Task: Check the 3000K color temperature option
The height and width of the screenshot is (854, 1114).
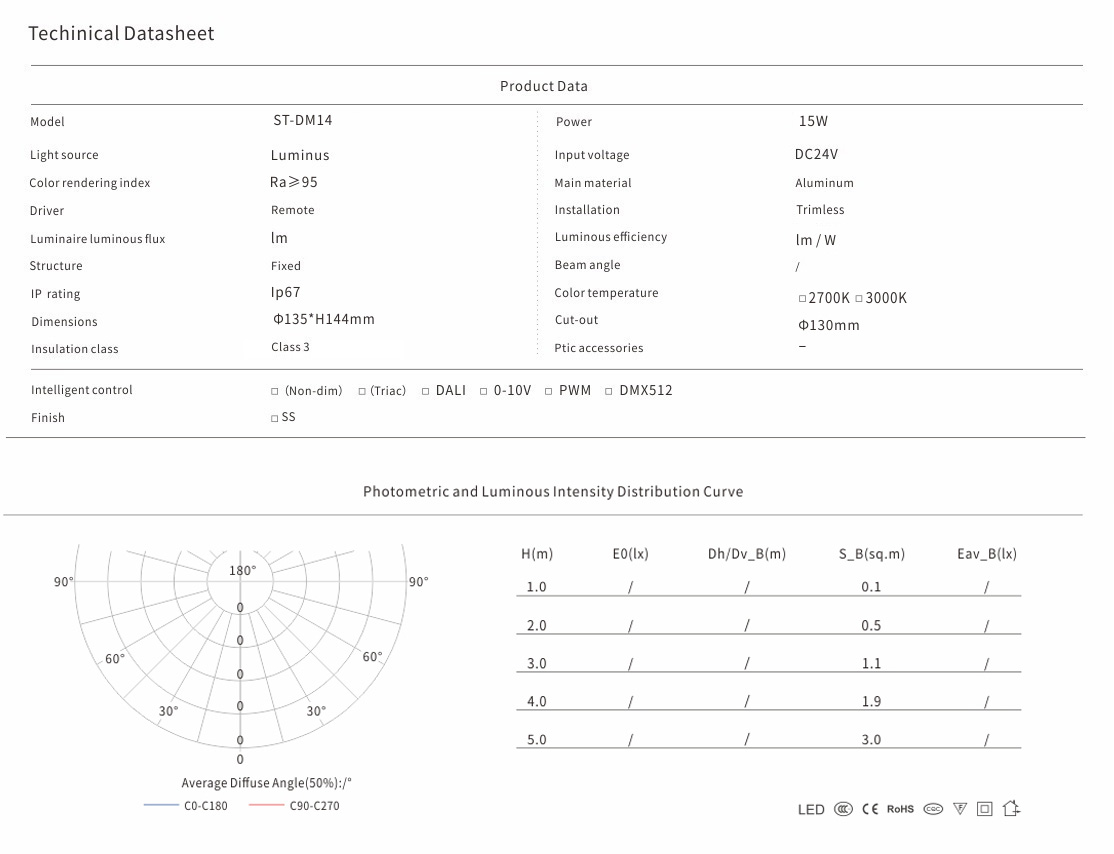Action: coord(859,299)
